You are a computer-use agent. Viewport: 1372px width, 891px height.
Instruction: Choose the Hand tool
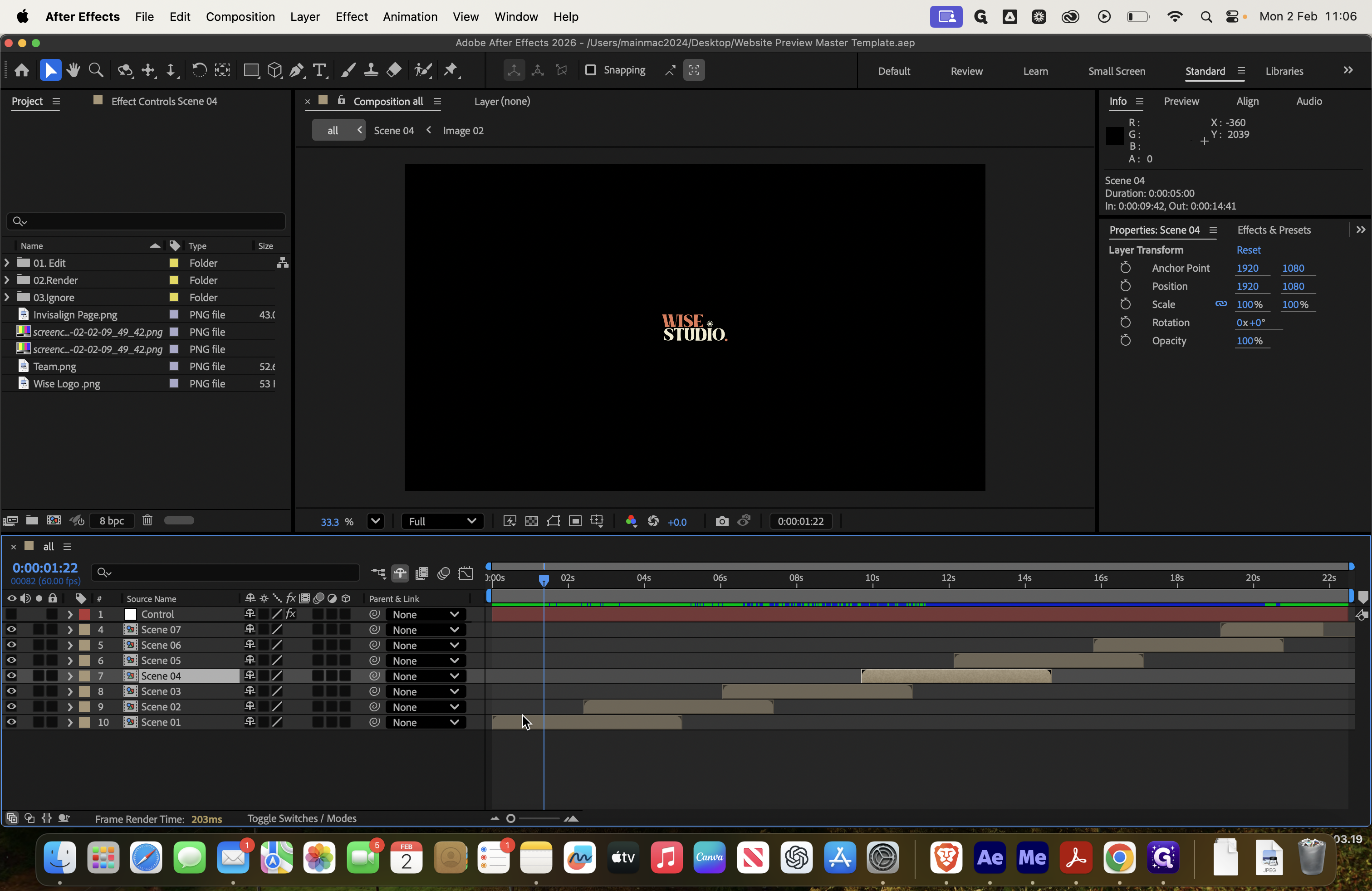(73, 70)
